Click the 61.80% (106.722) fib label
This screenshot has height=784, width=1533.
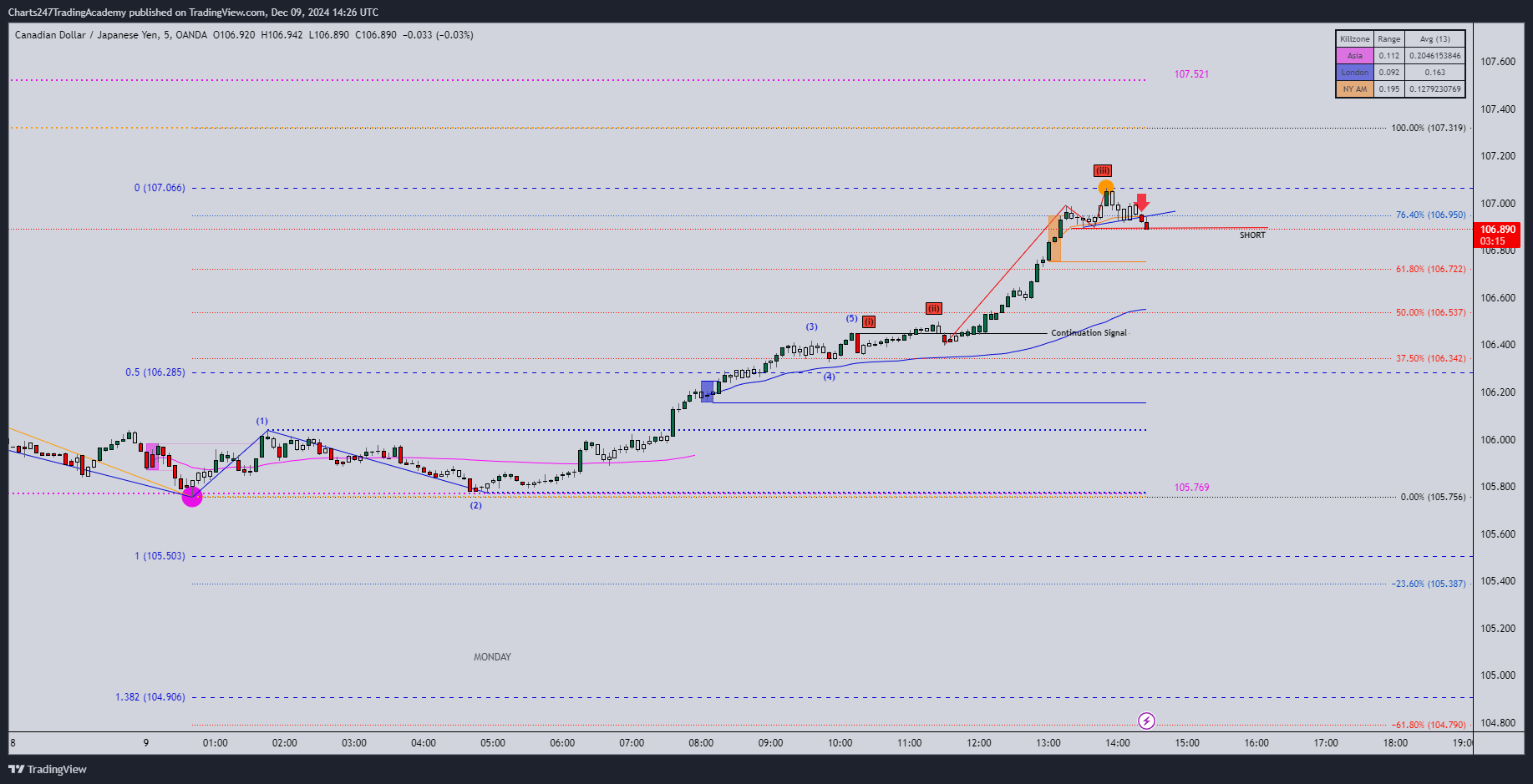pos(1430,269)
